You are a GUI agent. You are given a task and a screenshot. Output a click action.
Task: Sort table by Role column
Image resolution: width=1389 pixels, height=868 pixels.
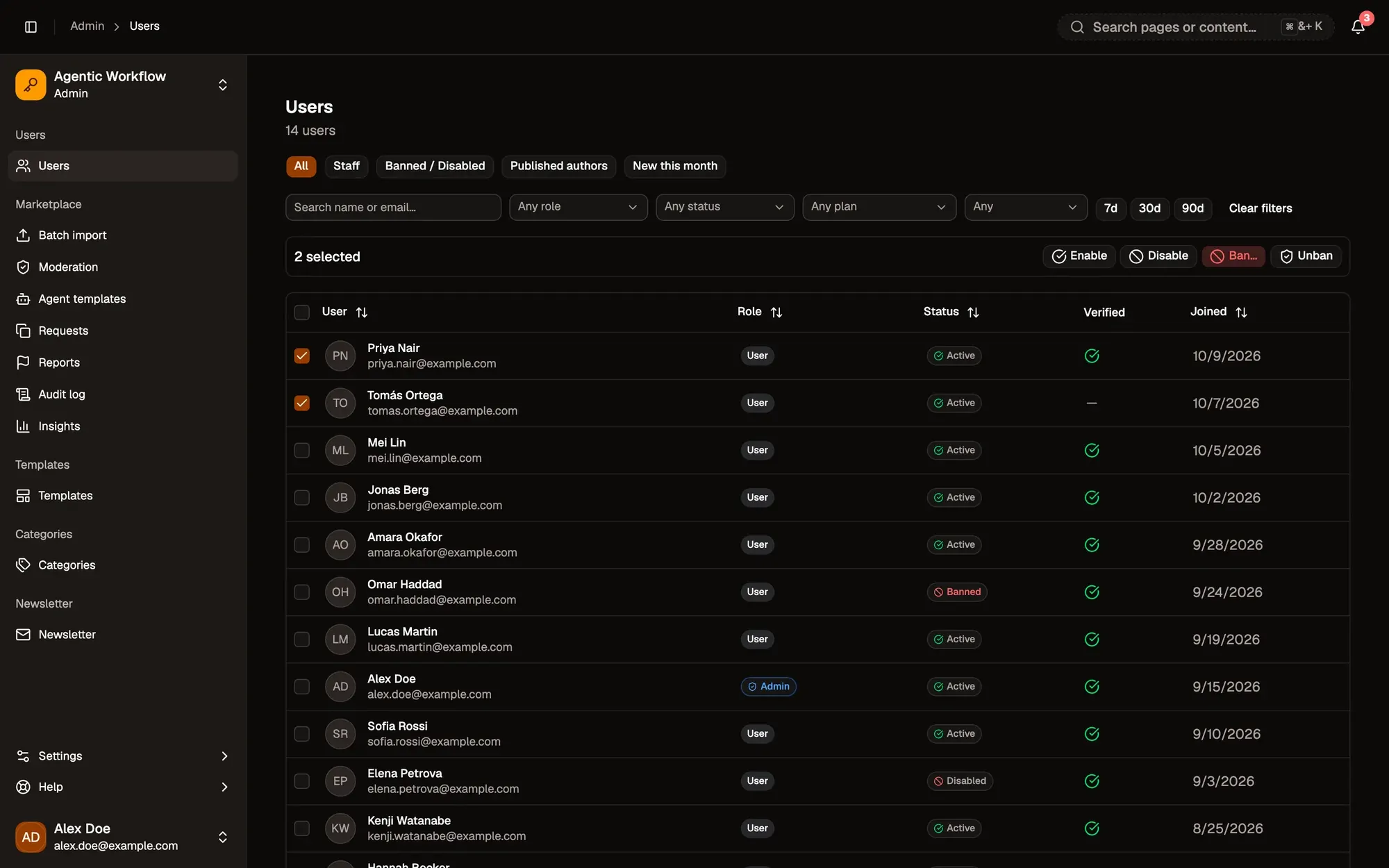coord(760,312)
